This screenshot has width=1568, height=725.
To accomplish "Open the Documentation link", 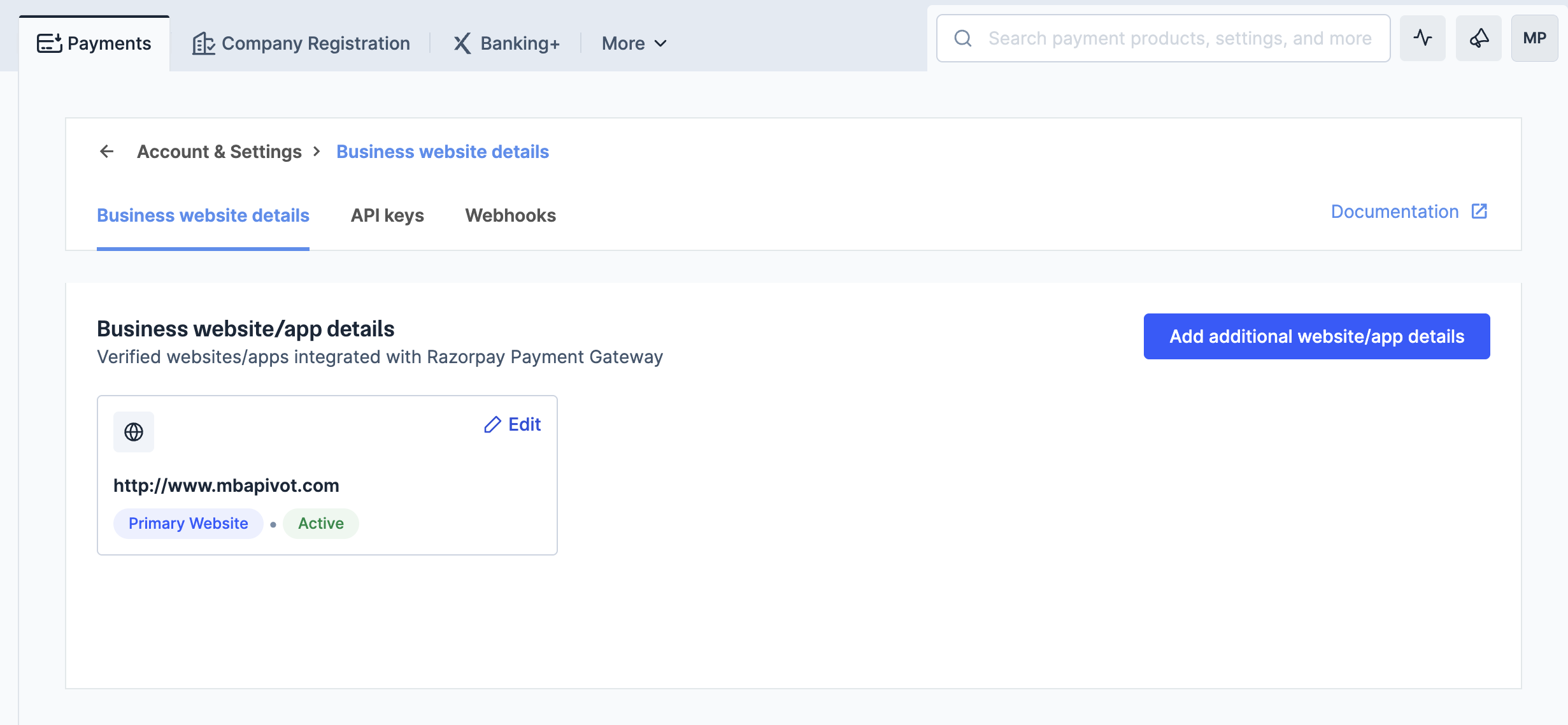I will click(x=1394, y=212).
